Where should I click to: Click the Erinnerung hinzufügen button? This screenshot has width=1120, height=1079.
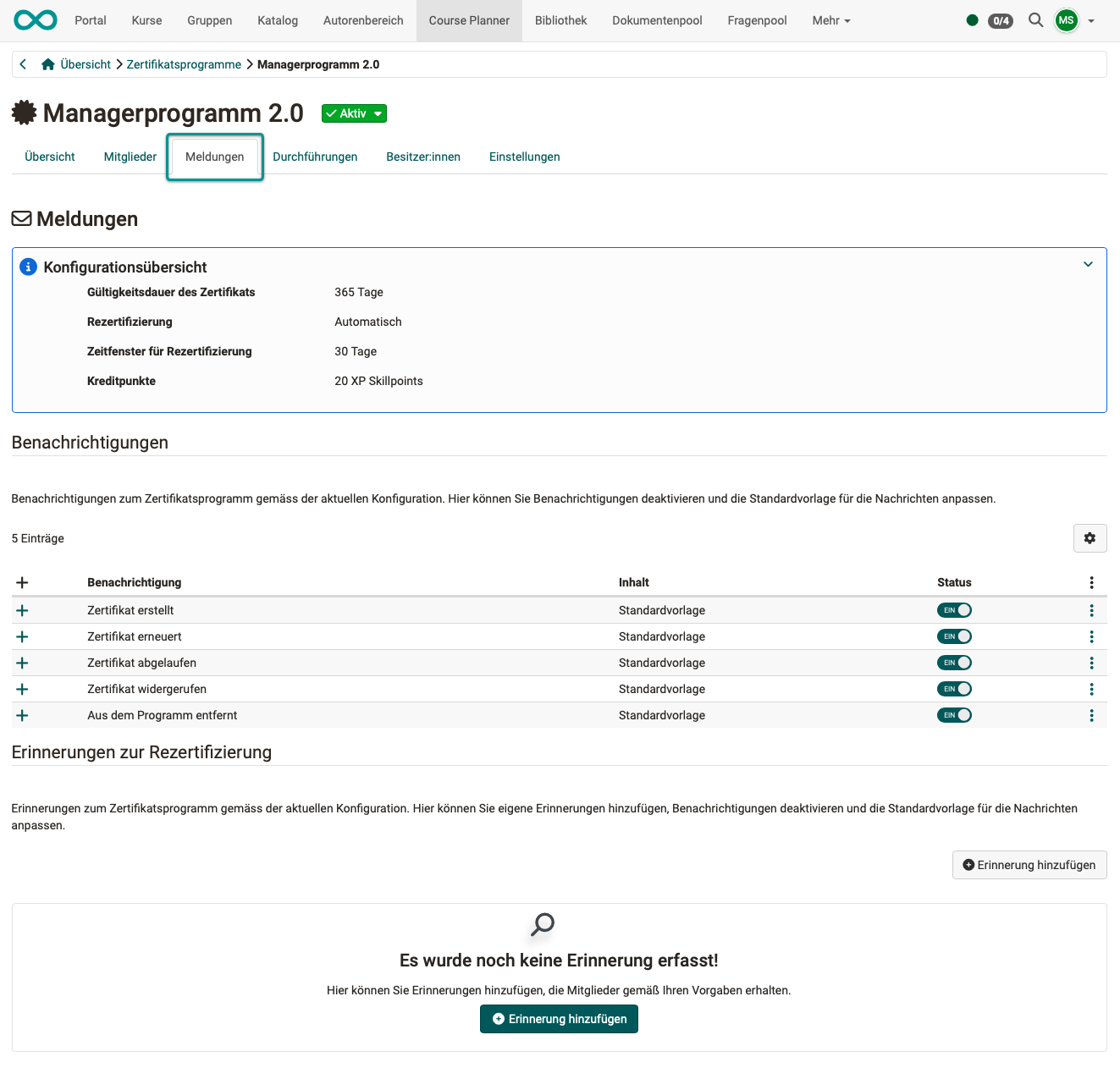click(1029, 865)
